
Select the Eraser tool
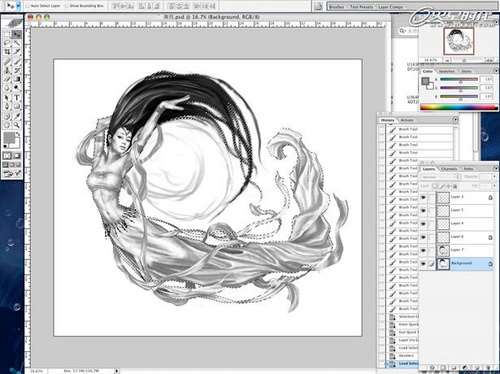click(x=7, y=79)
